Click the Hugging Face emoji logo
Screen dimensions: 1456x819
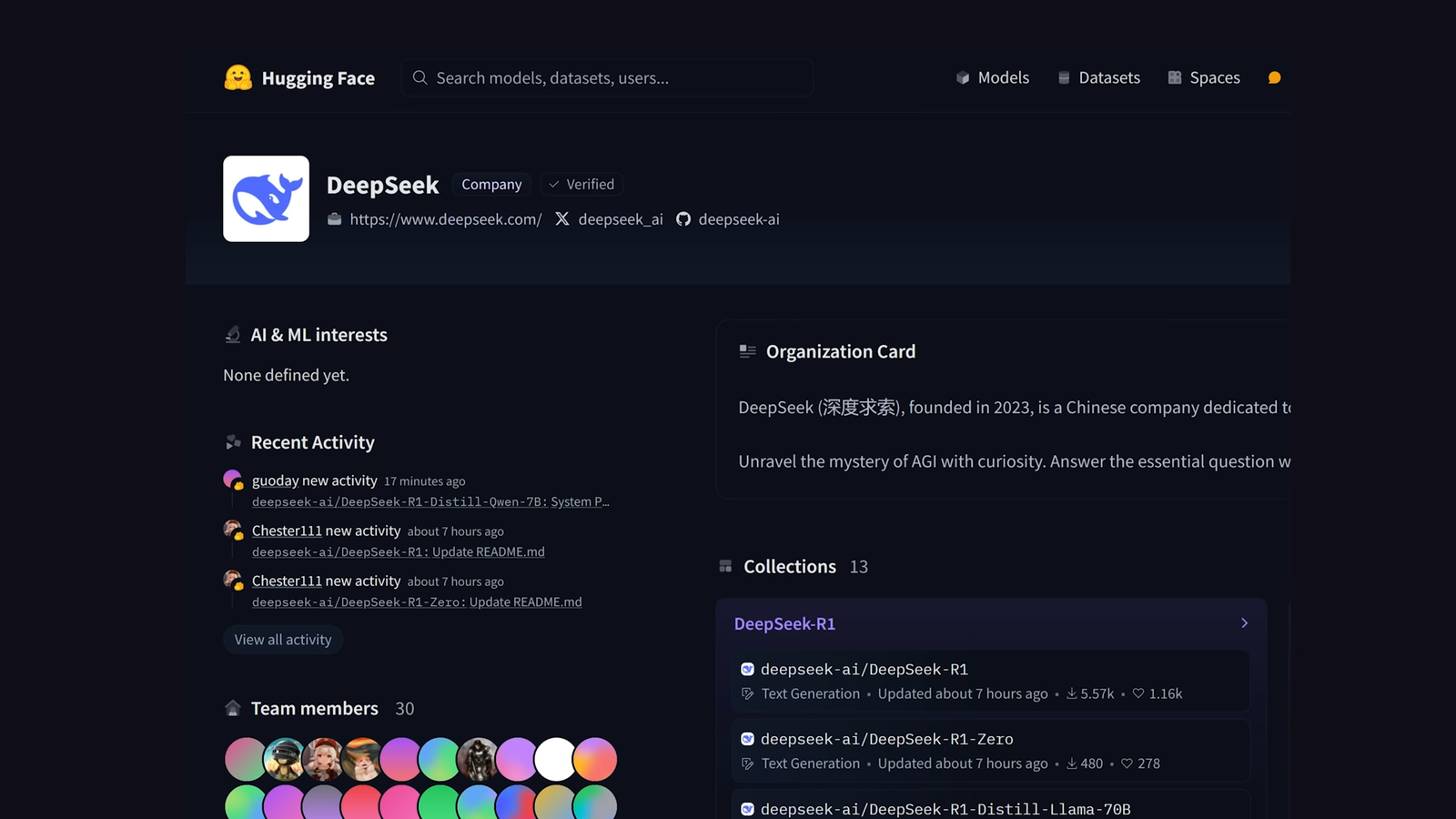click(238, 77)
